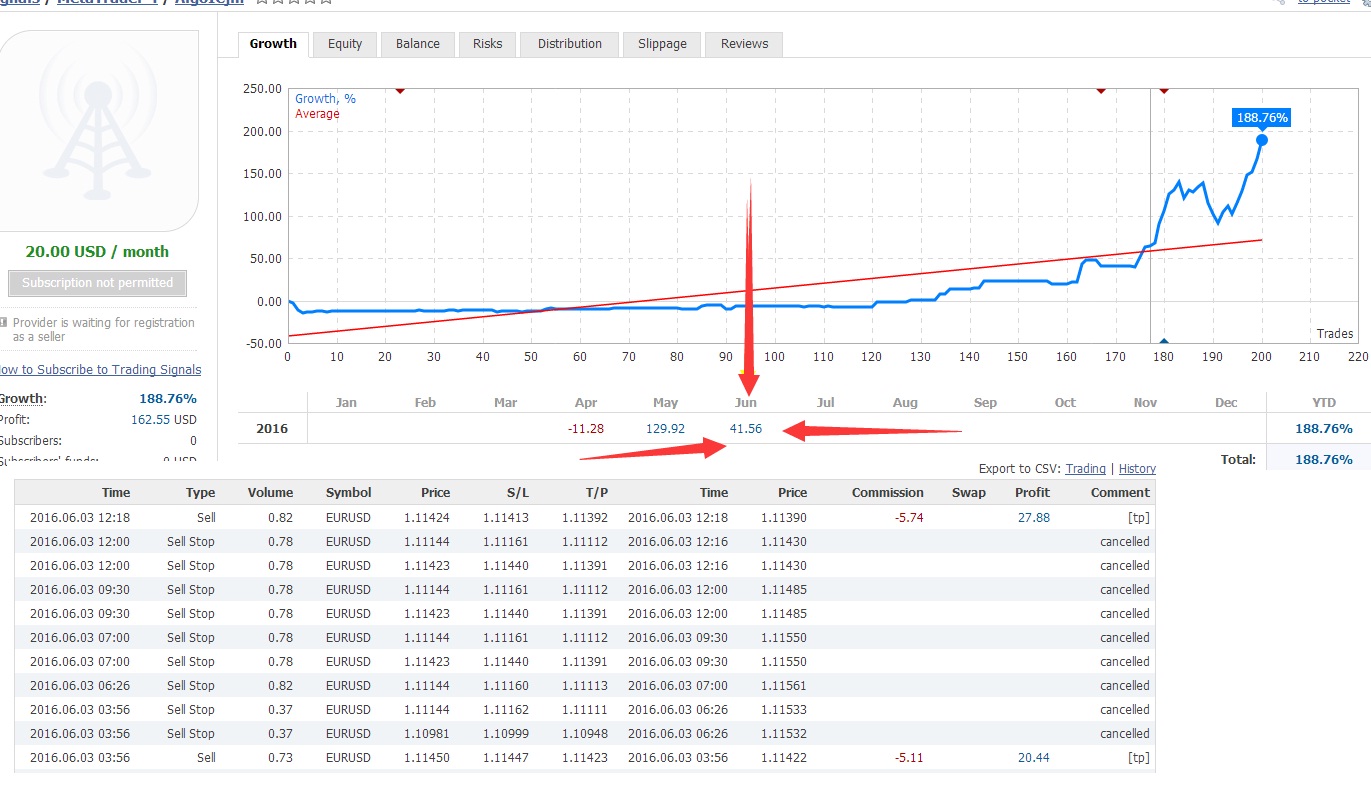
Task: Click the red triangle marker near trade 167
Action: tap(1101, 91)
